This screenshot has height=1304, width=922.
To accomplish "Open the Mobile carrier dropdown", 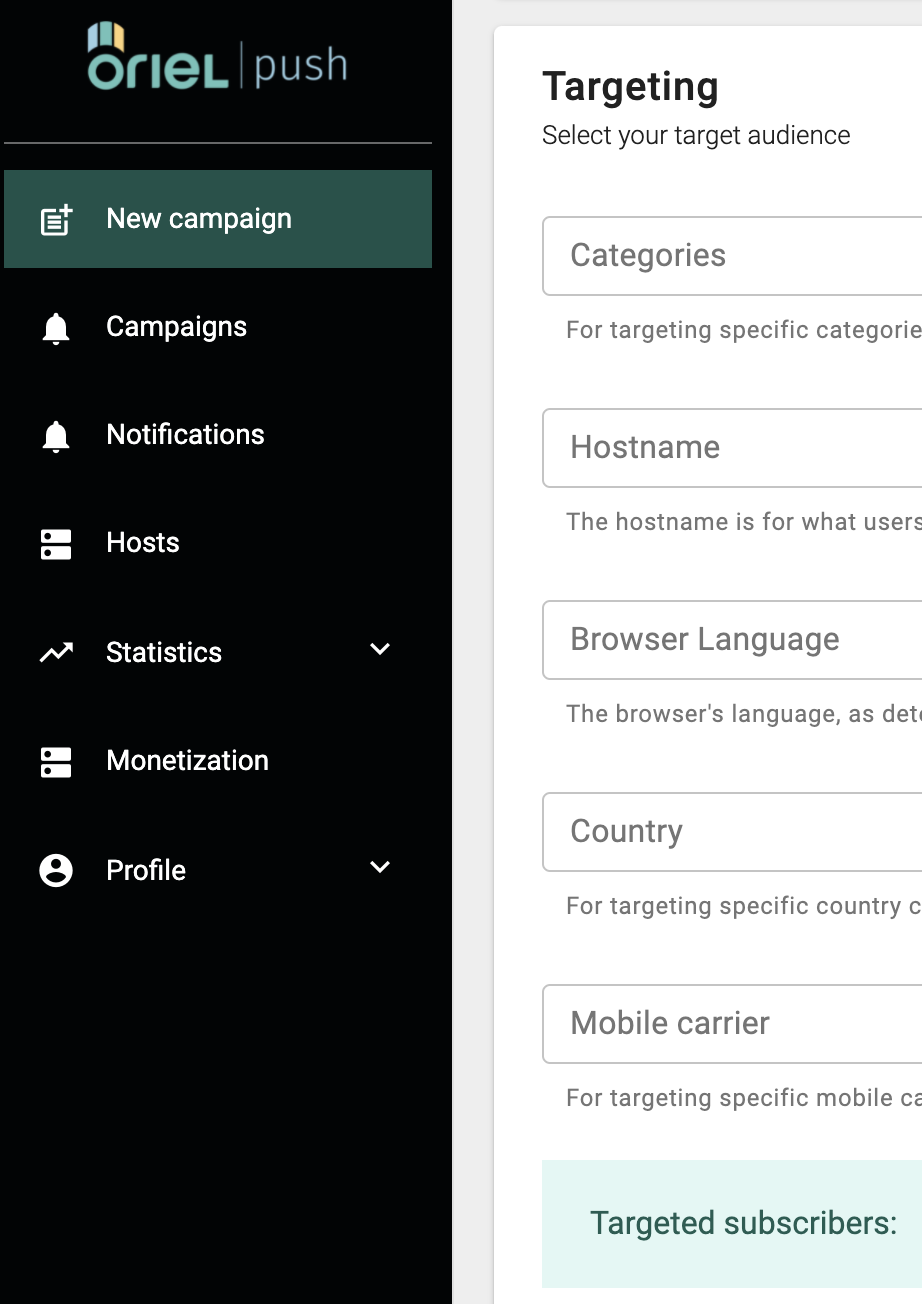I will [x=732, y=1024].
